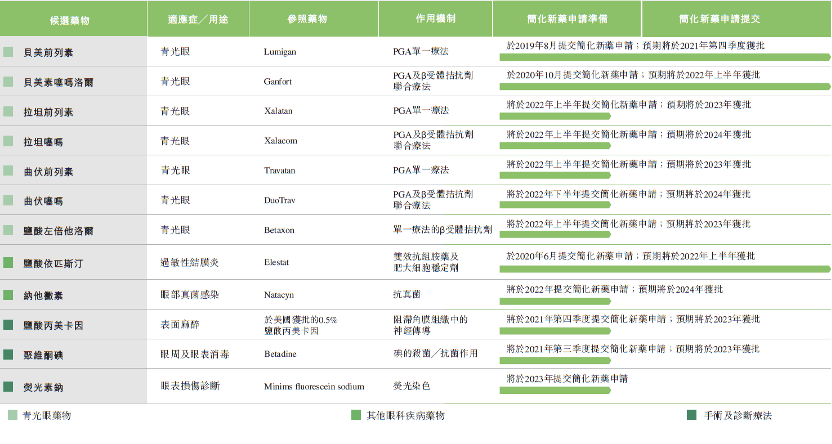Select drug name 曲伏噻嗎
Viewport: 832px width, 444px height.
pos(43,201)
